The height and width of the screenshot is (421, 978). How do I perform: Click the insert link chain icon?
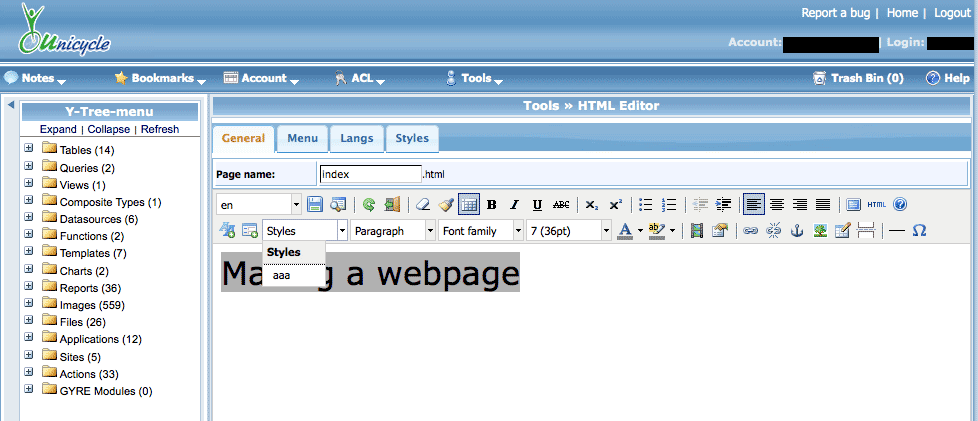point(750,231)
